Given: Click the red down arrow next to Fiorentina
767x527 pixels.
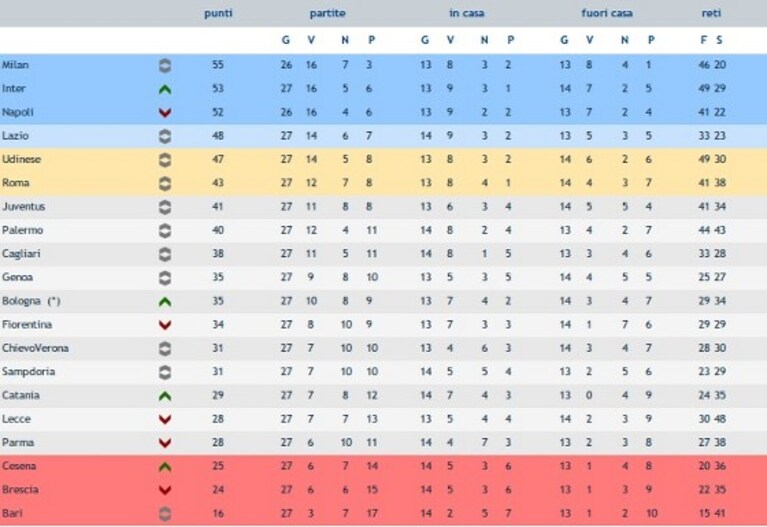Looking at the screenshot, I should coord(165,325).
